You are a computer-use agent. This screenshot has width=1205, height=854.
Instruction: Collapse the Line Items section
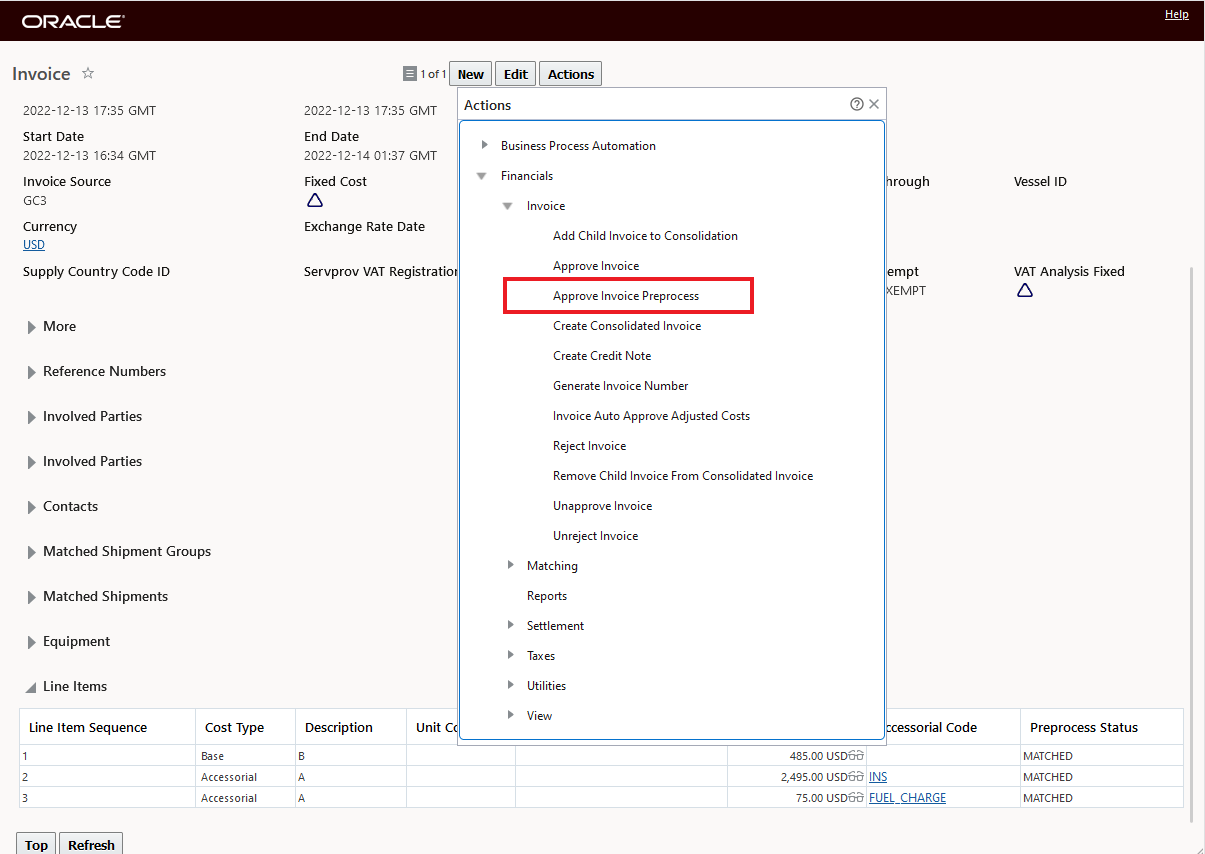31,687
